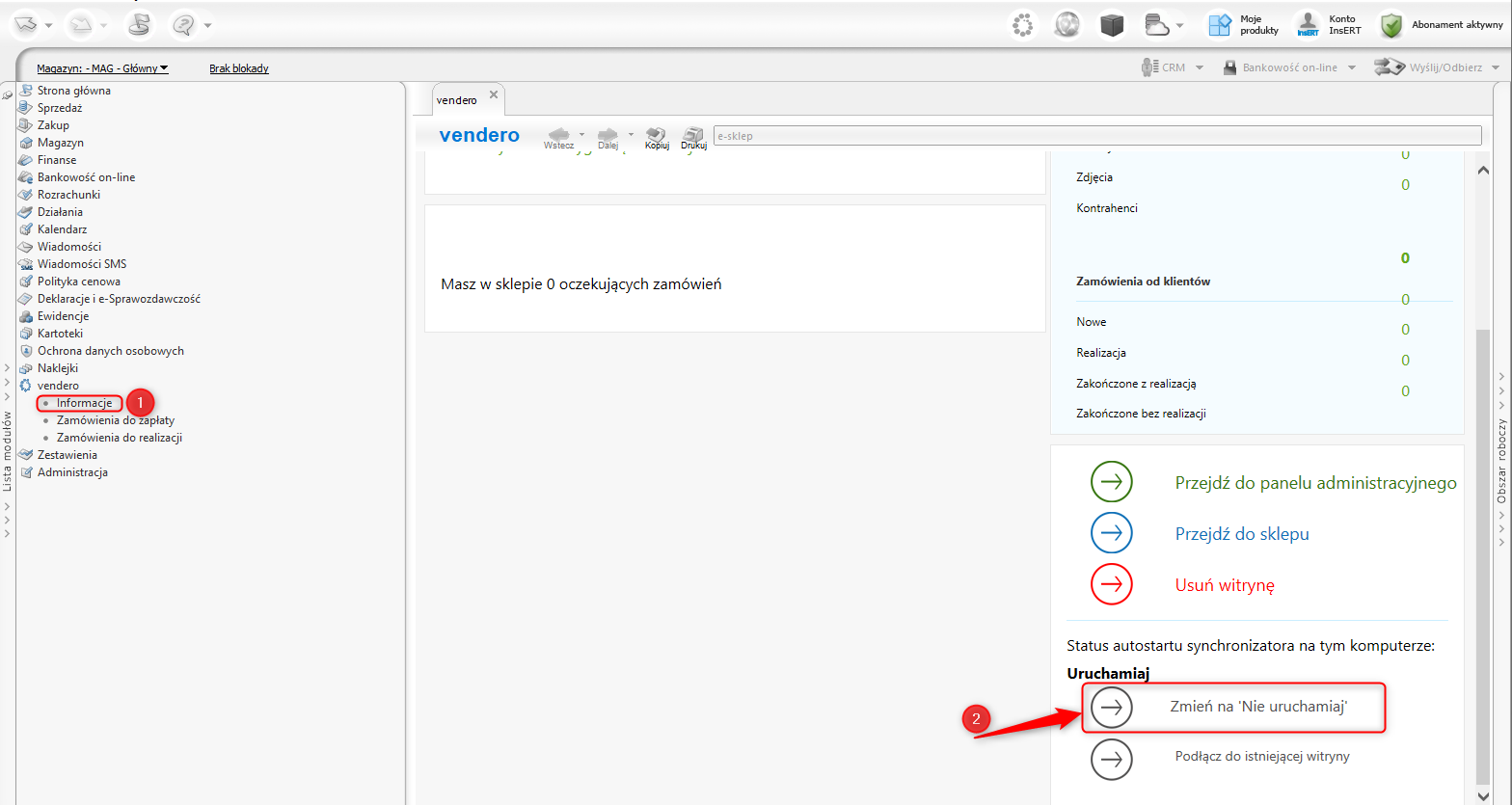The width and height of the screenshot is (1512, 805).
Task: Open the Polityka cenowa module
Action: click(x=79, y=282)
